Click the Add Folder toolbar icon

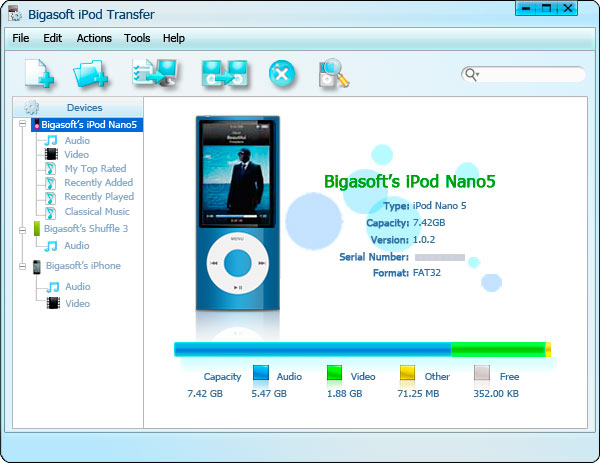point(91,74)
